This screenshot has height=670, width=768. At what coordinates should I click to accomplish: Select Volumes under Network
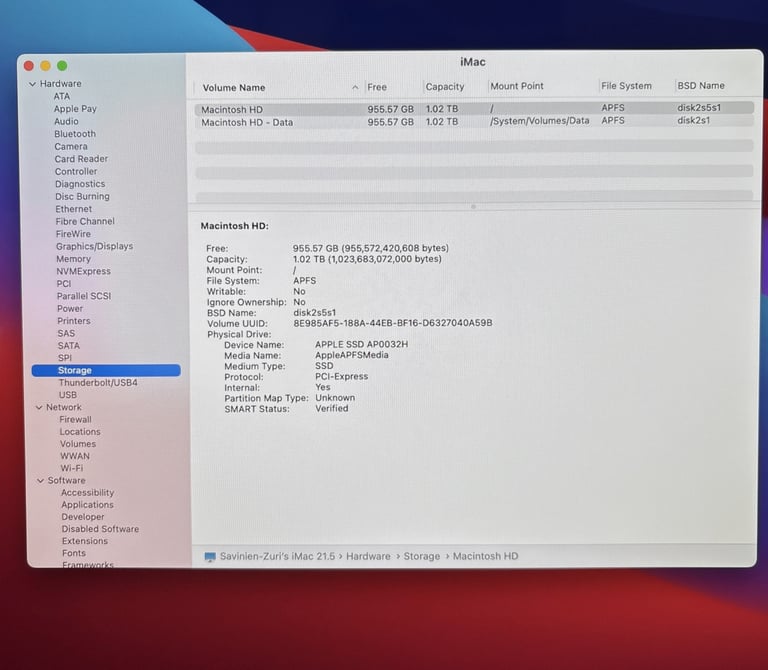point(78,444)
